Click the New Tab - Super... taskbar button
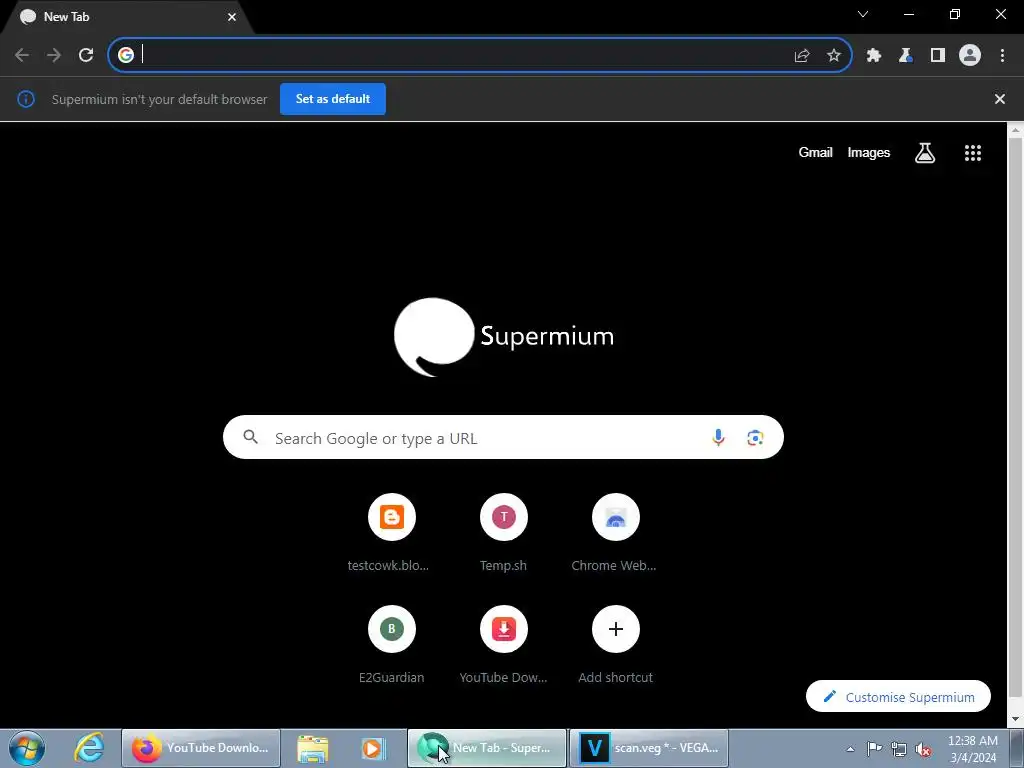 click(x=487, y=748)
